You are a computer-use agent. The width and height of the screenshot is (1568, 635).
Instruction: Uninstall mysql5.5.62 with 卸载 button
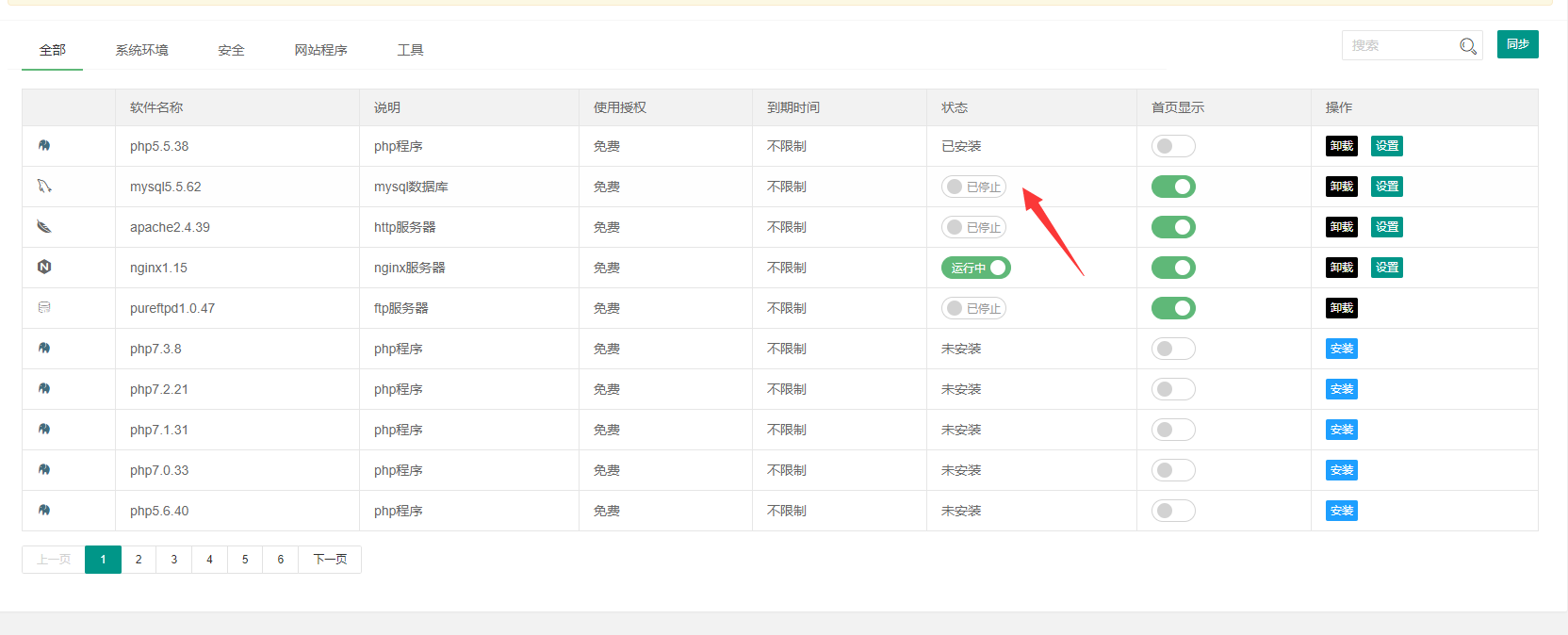[x=1342, y=187]
